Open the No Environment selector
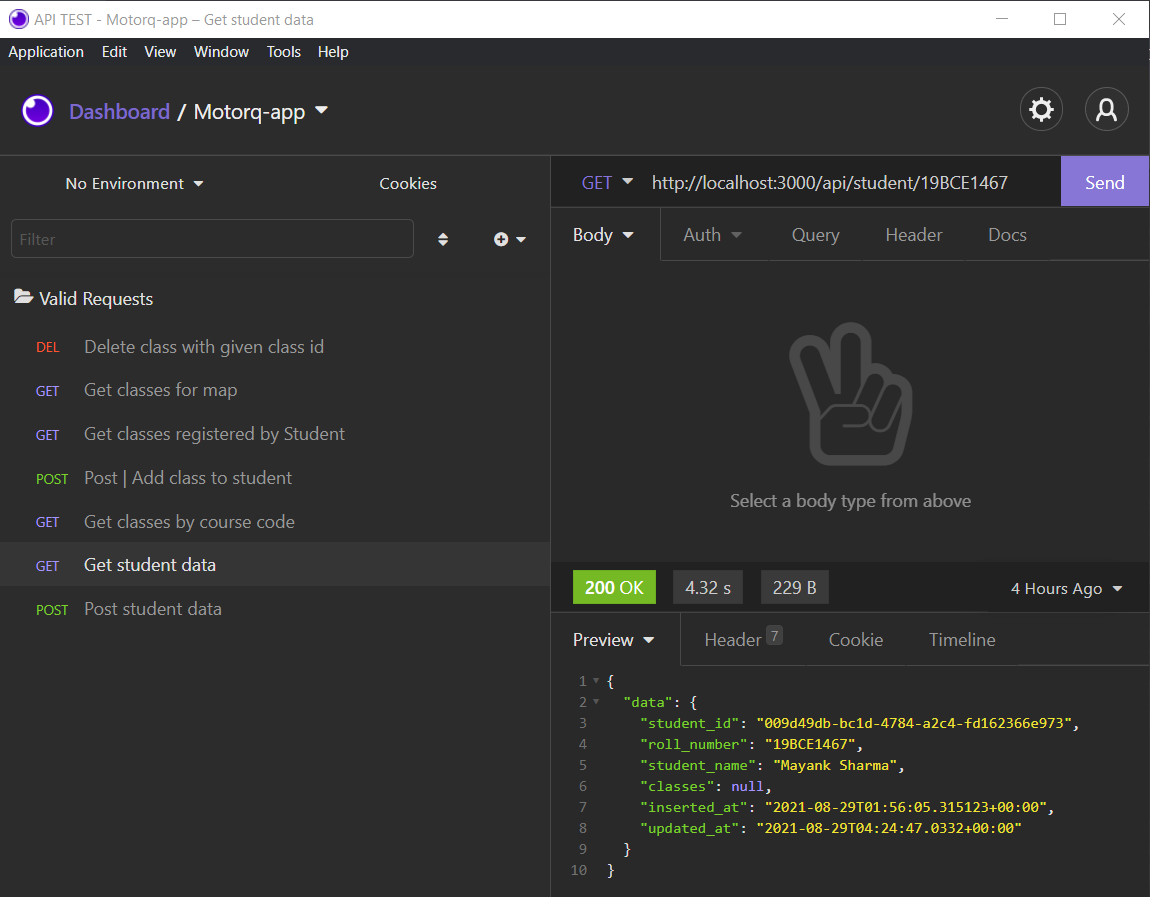 (133, 183)
